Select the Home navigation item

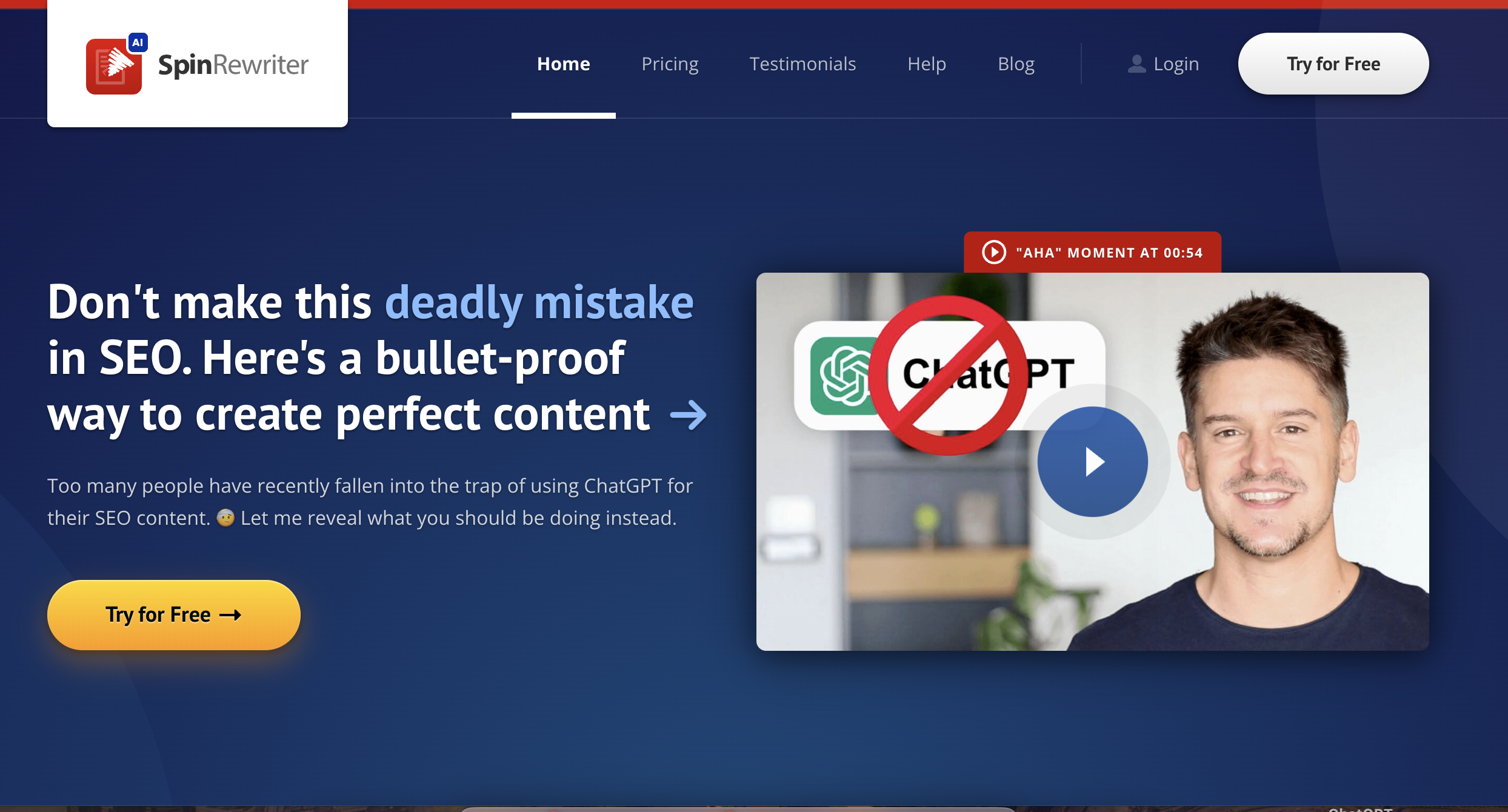(x=563, y=63)
